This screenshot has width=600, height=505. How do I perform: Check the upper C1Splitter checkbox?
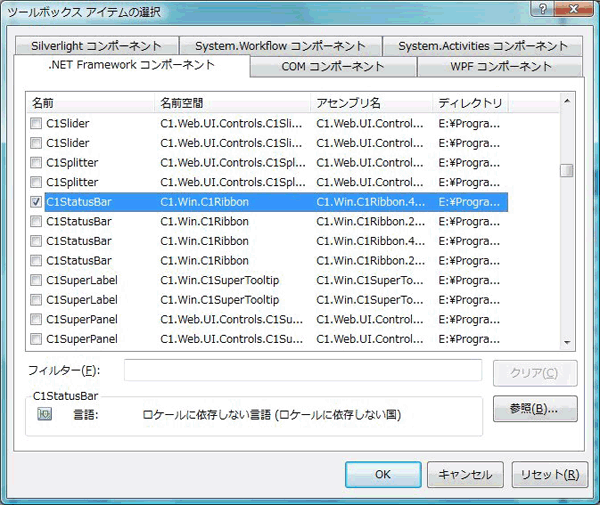pyautogui.click(x=36, y=163)
